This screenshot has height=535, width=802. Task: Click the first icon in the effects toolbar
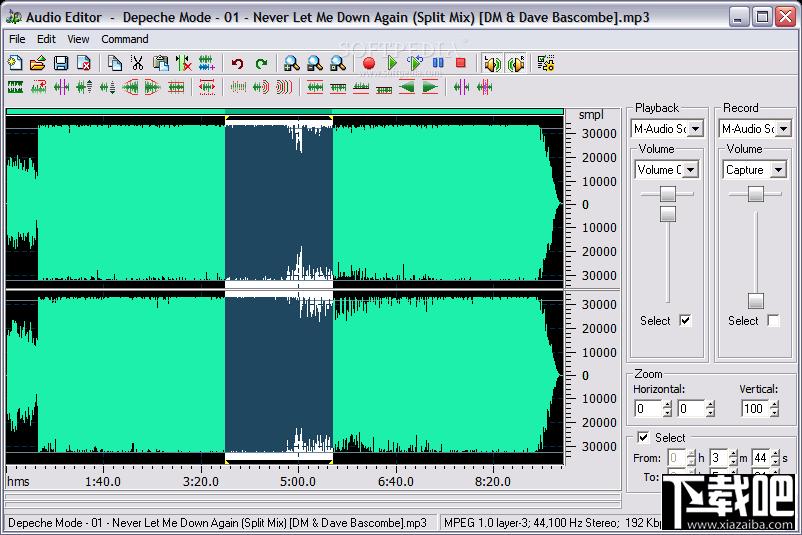[x=15, y=87]
